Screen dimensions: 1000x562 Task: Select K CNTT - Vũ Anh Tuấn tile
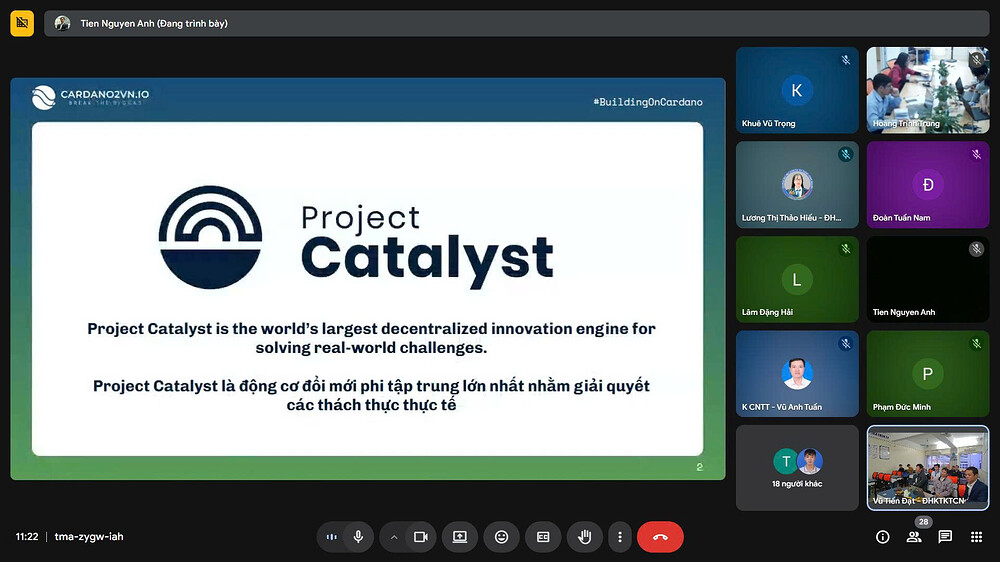tap(797, 374)
